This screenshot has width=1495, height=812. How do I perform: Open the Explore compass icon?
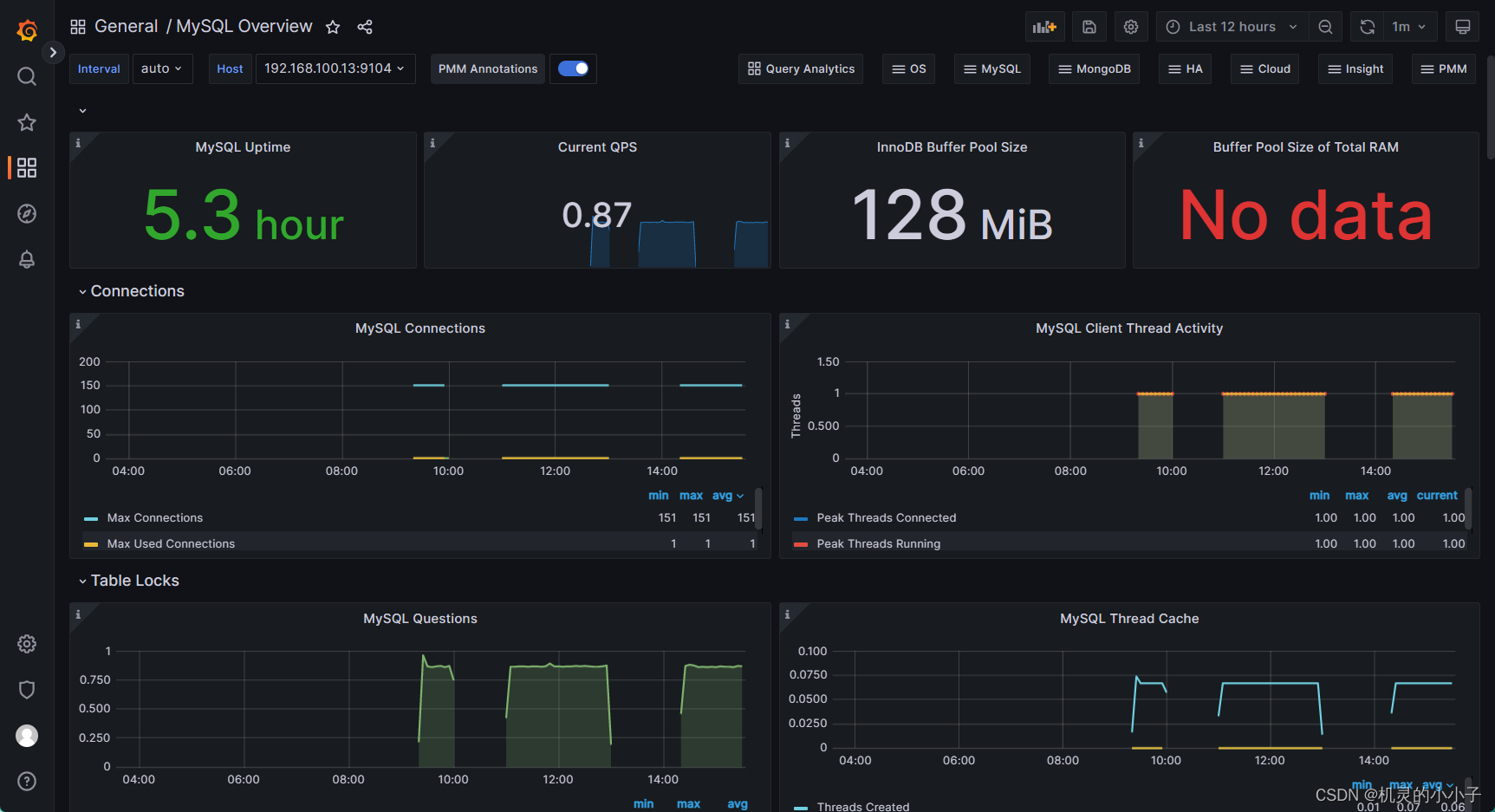(x=27, y=213)
